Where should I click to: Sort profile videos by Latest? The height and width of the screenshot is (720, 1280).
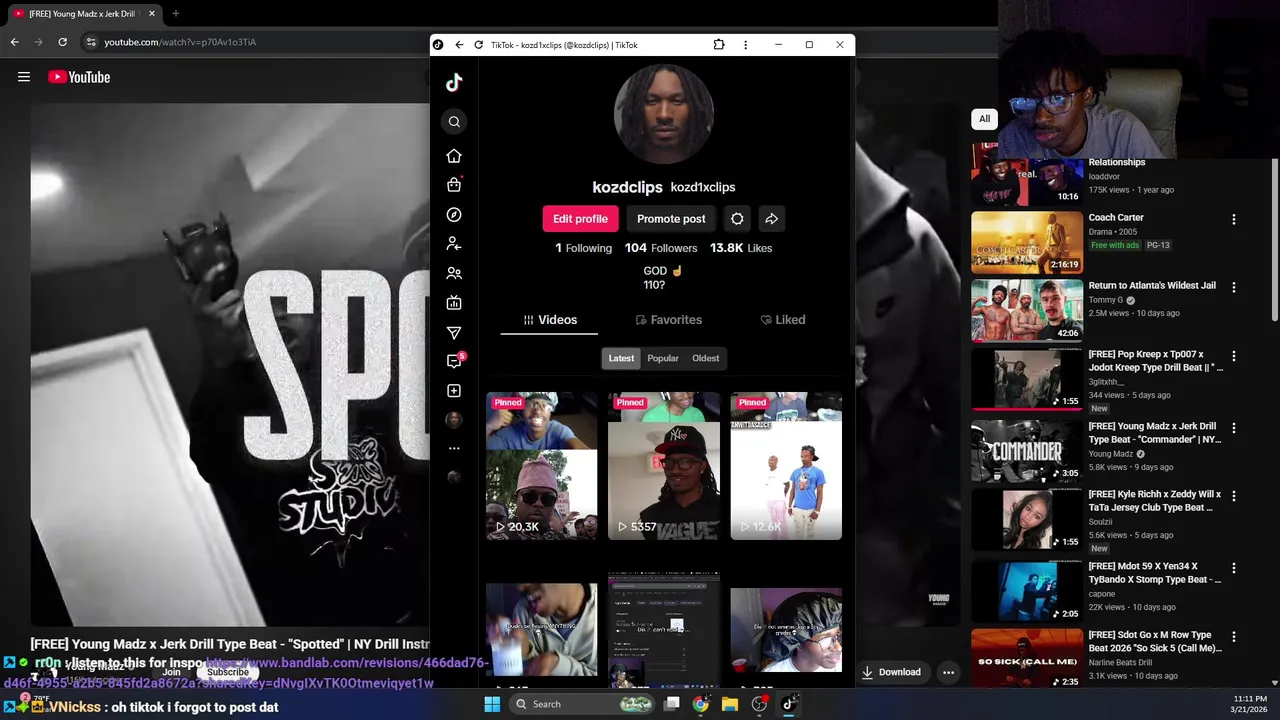621,358
